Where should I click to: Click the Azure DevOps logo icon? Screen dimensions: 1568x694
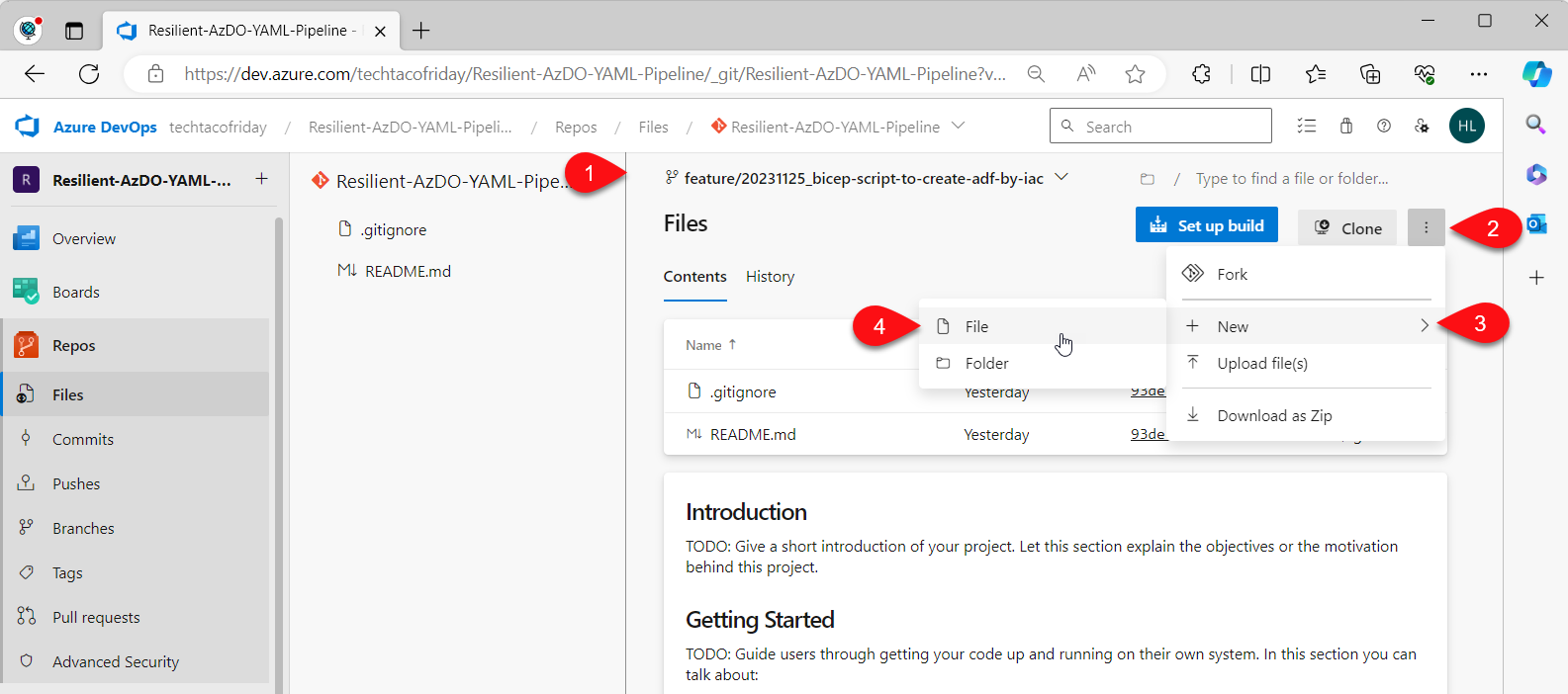tap(27, 127)
